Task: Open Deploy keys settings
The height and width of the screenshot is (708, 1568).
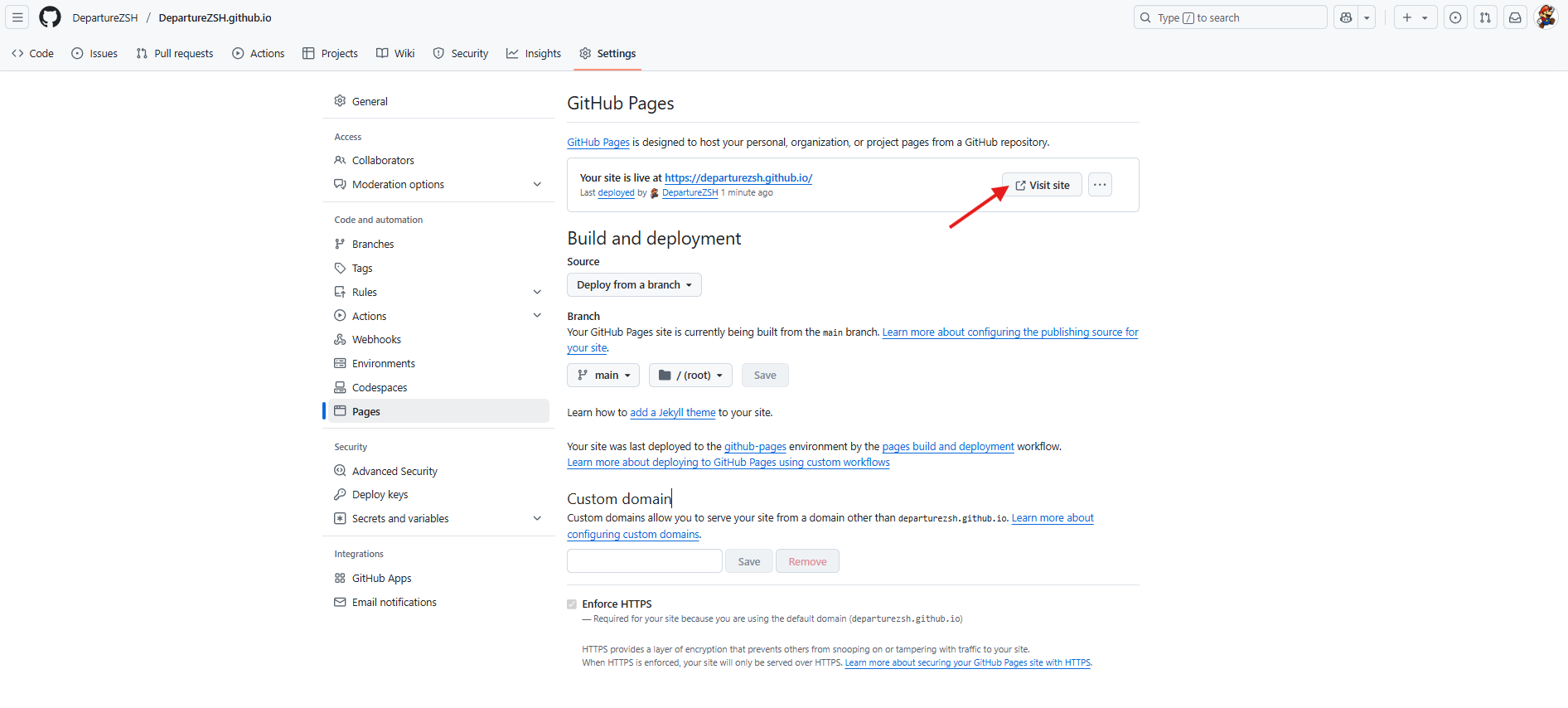Action: 438,494
